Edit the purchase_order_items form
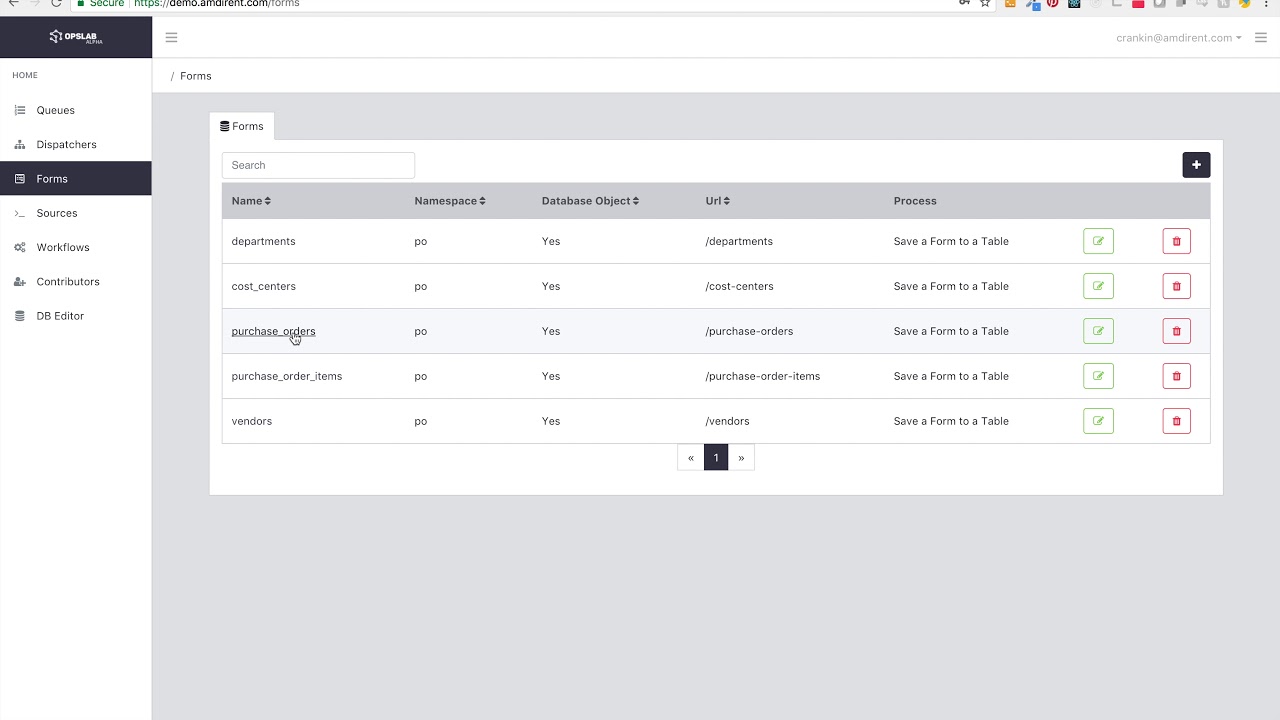1280x720 pixels. 1098,376
